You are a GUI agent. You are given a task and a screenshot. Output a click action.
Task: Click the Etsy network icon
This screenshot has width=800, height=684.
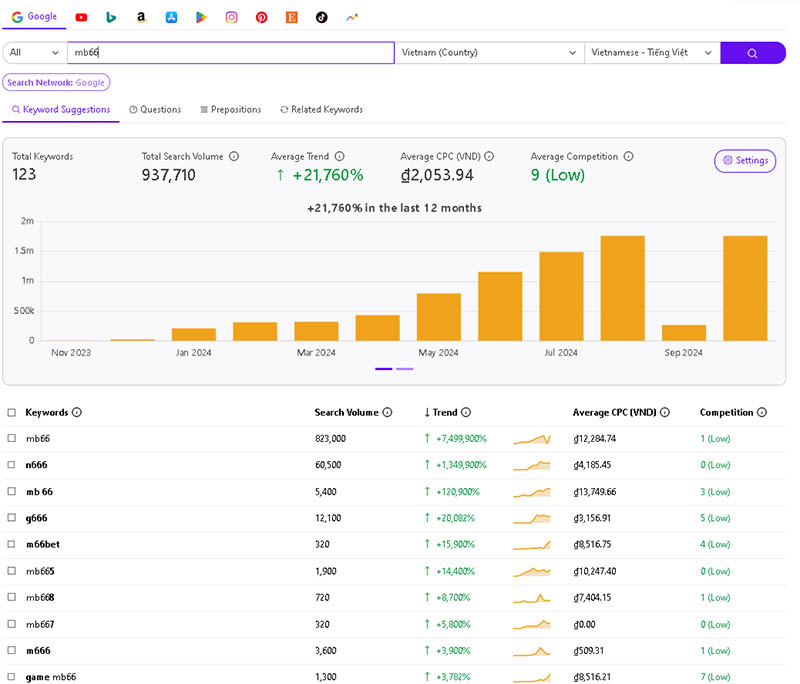coord(291,17)
